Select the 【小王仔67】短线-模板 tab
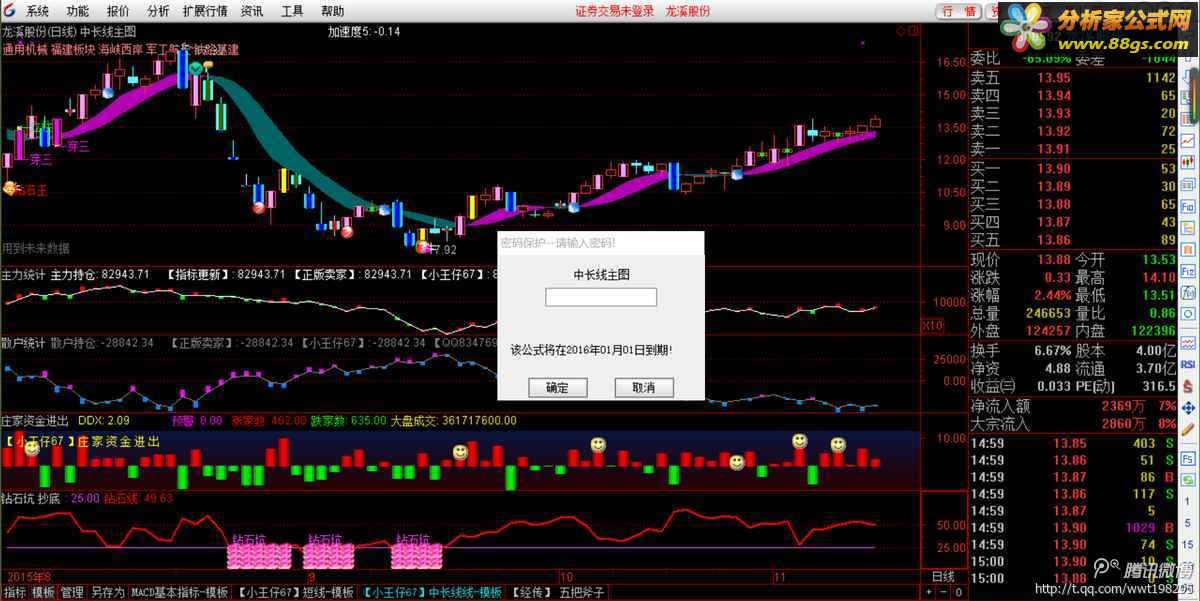 click(294, 592)
